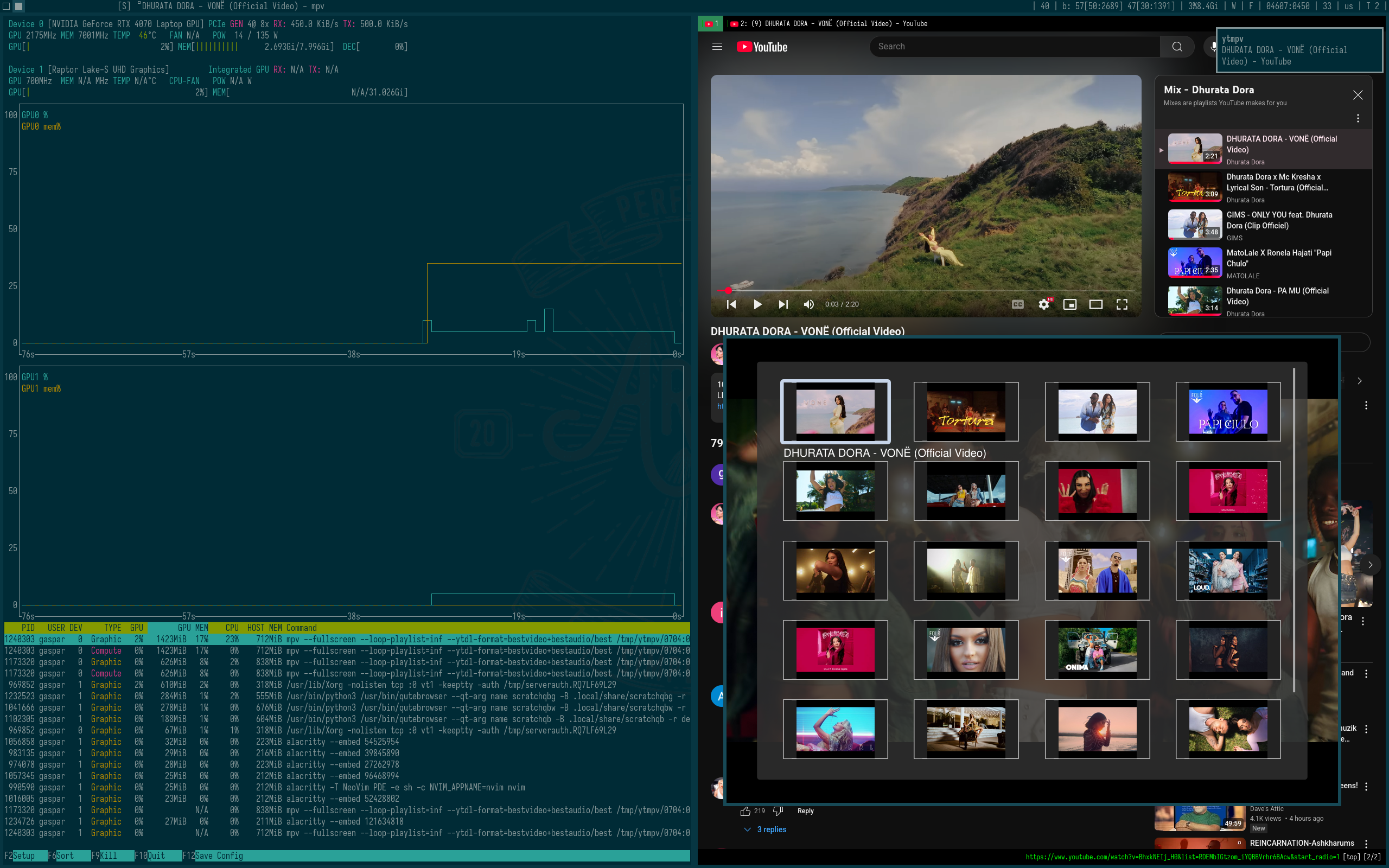The width and height of the screenshot is (1389, 868).
Task: Select the highlighted mpv process row 1240303
Action: tap(347, 640)
